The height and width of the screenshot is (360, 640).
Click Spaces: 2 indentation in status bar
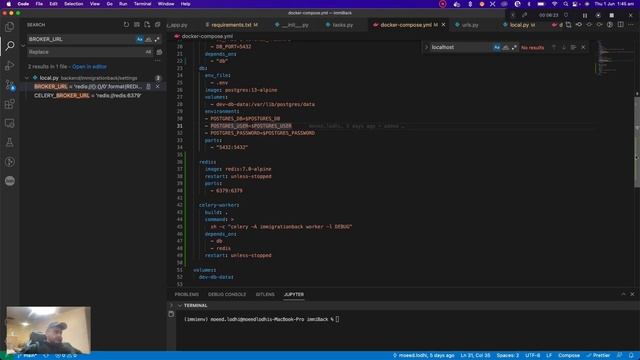[507, 356]
